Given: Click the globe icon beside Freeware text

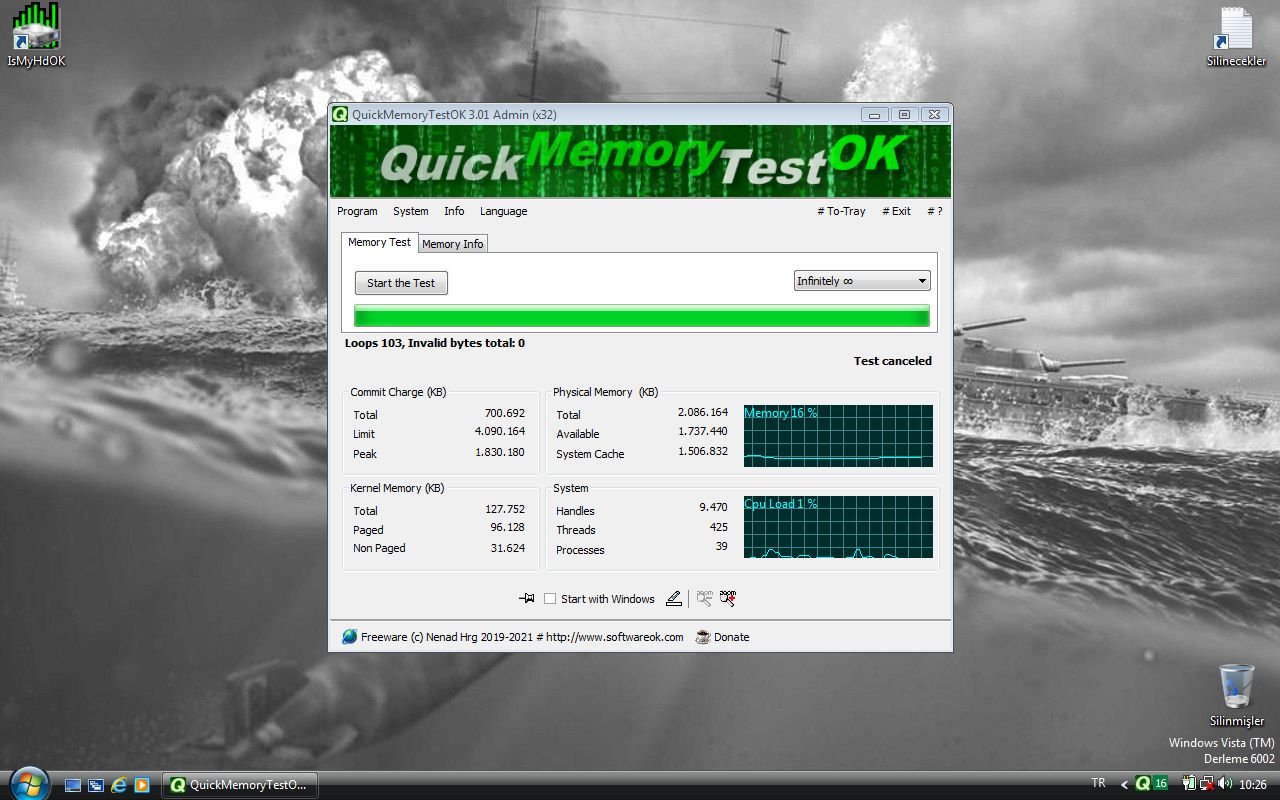Looking at the screenshot, I should (x=349, y=637).
